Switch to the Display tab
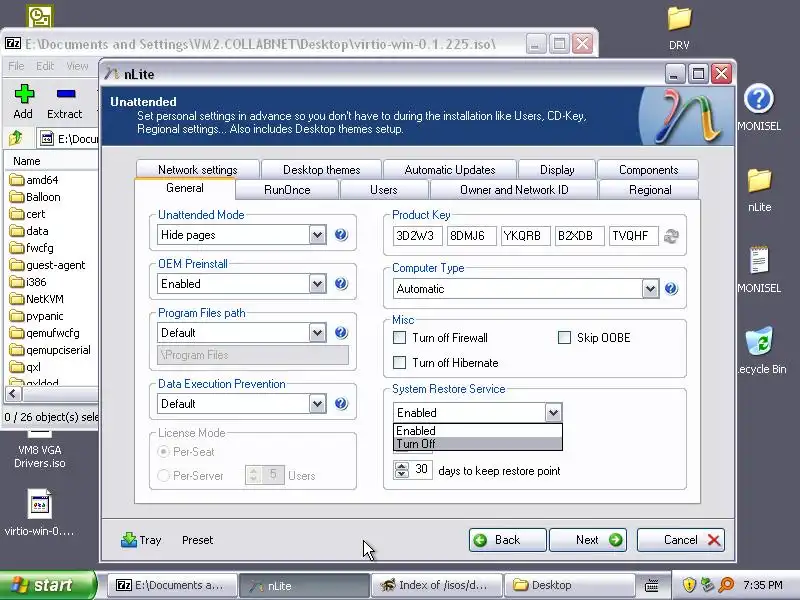The height and width of the screenshot is (600, 800). (x=557, y=169)
